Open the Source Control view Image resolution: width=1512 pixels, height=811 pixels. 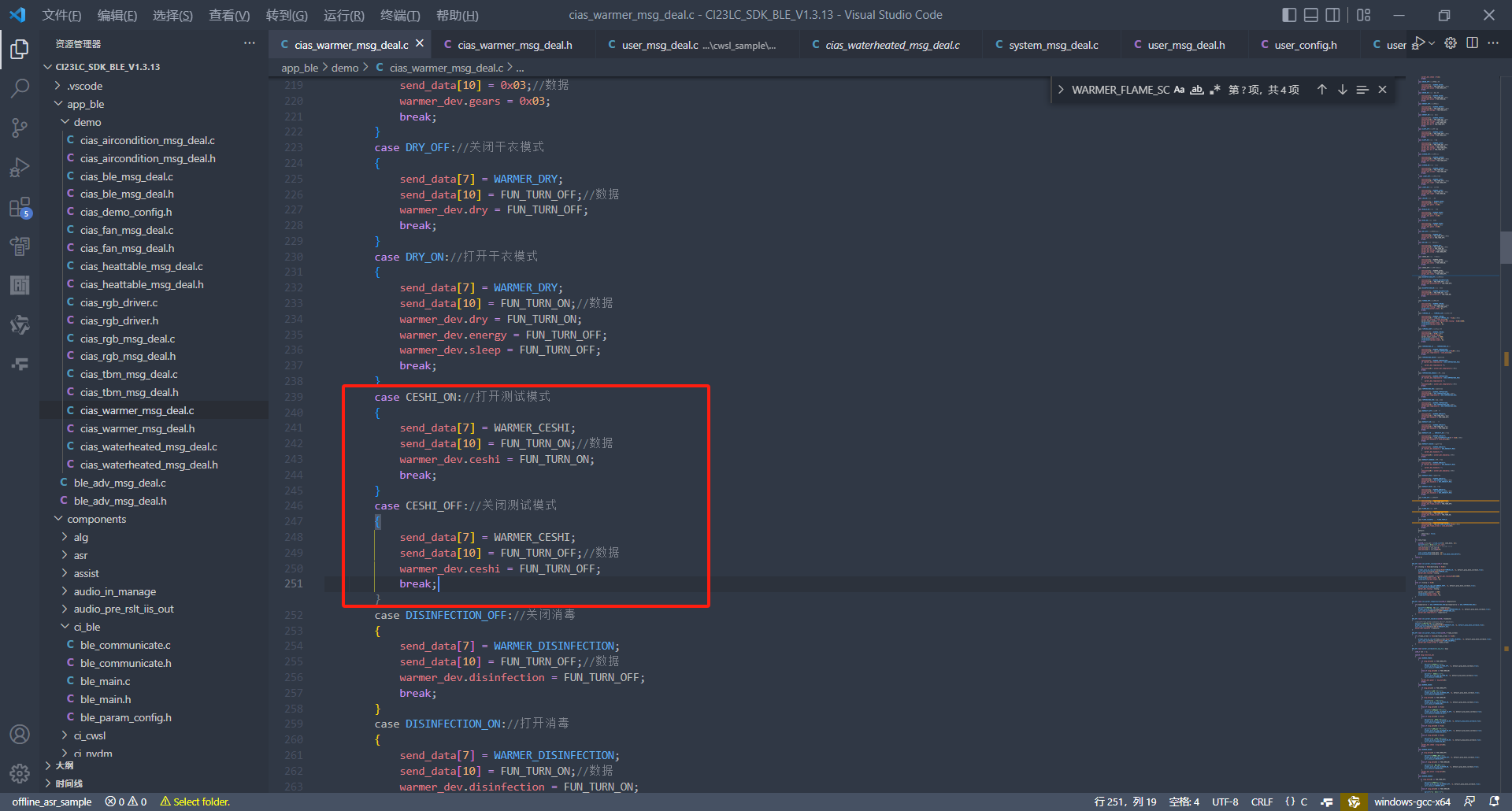pyautogui.click(x=20, y=128)
